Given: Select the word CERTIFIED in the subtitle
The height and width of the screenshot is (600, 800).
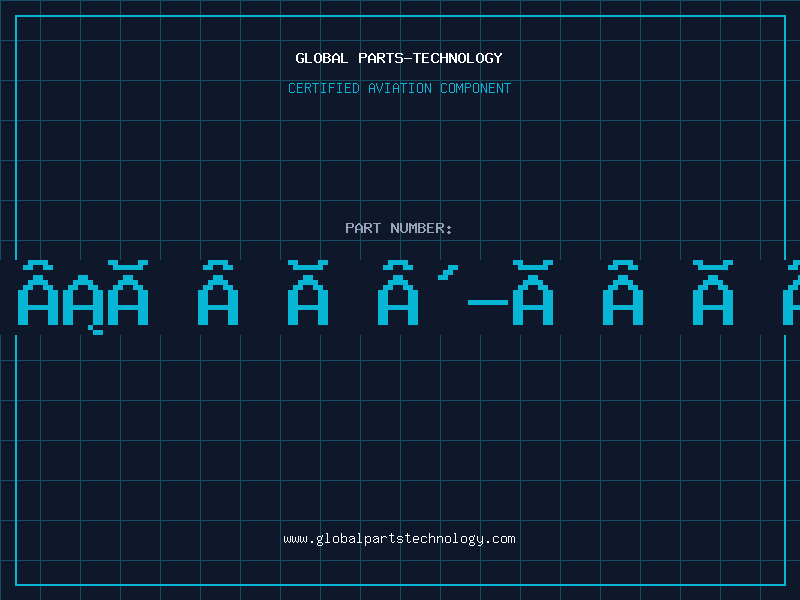Looking at the screenshot, I should [323, 88].
